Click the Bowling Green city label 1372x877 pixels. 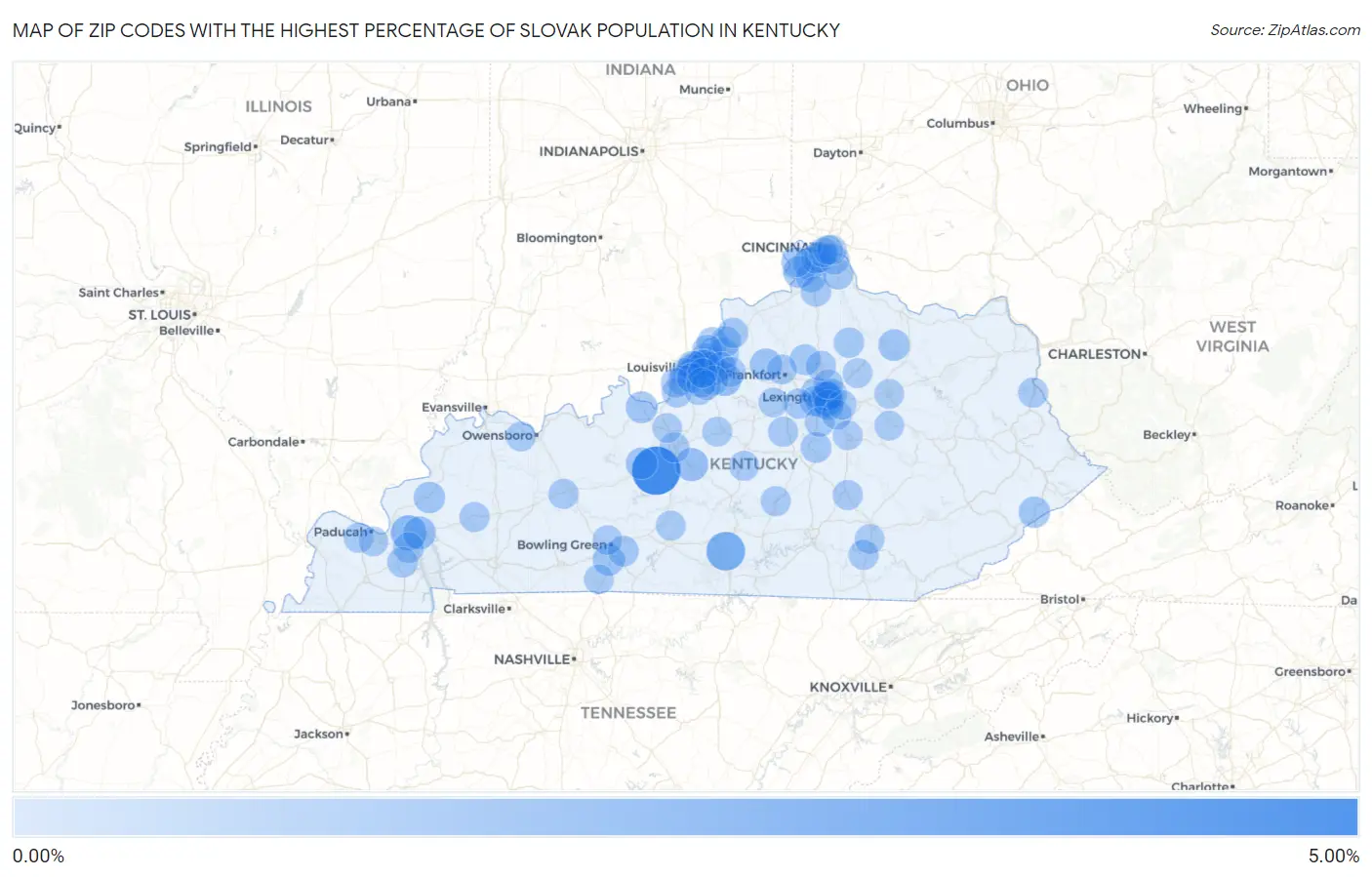pos(562,544)
